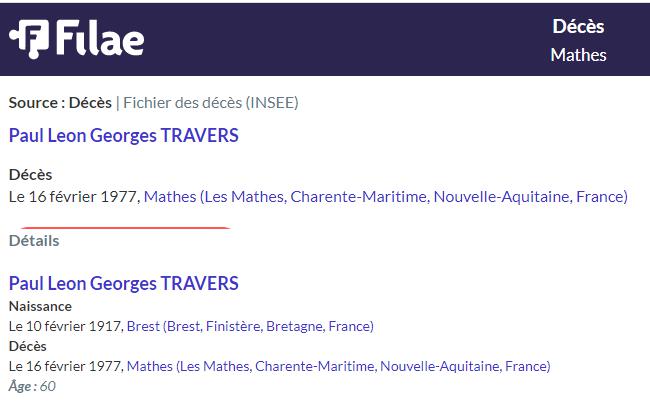Image resolution: width=650 pixels, height=414 pixels.
Task: Click the red line above Détails
Action: tap(125, 228)
